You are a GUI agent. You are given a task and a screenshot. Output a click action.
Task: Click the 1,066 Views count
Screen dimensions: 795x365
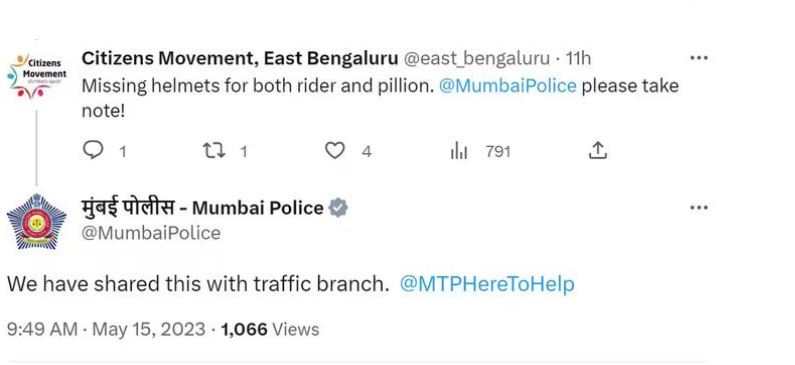[270, 330]
